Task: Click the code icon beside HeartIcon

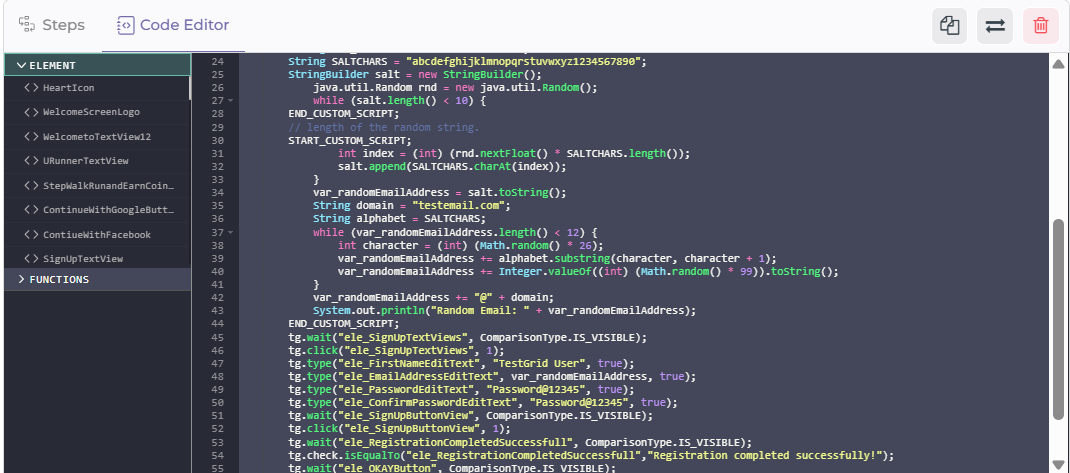Action: [x=31, y=88]
